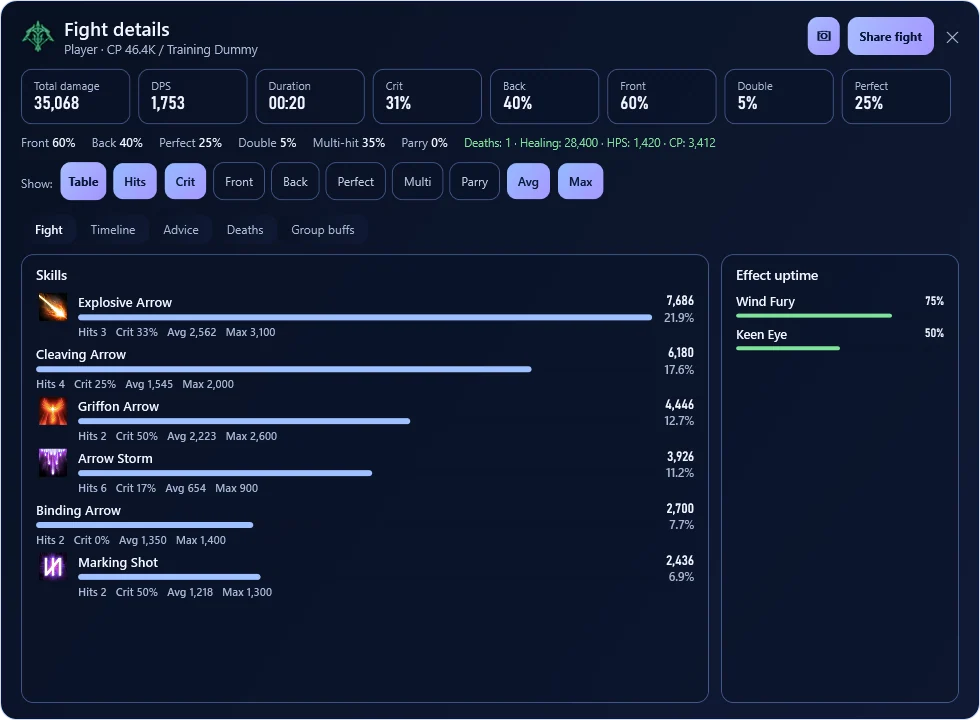Click the Griffon Arrow damage value 4,446

[x=679, y=404]
